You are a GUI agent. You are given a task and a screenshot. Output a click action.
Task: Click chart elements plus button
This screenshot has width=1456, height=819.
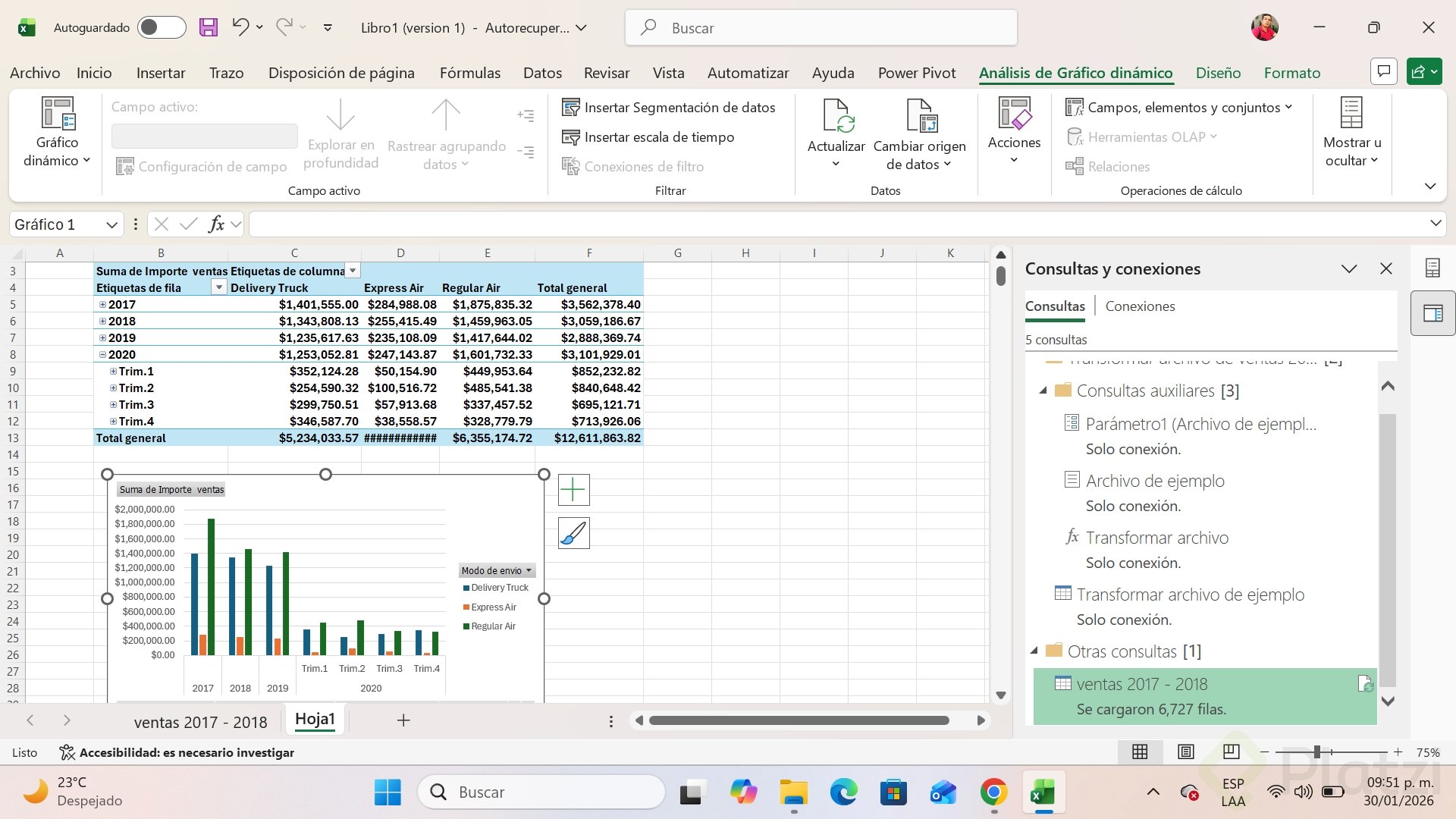pyautogui.click(x=573, y=490)
